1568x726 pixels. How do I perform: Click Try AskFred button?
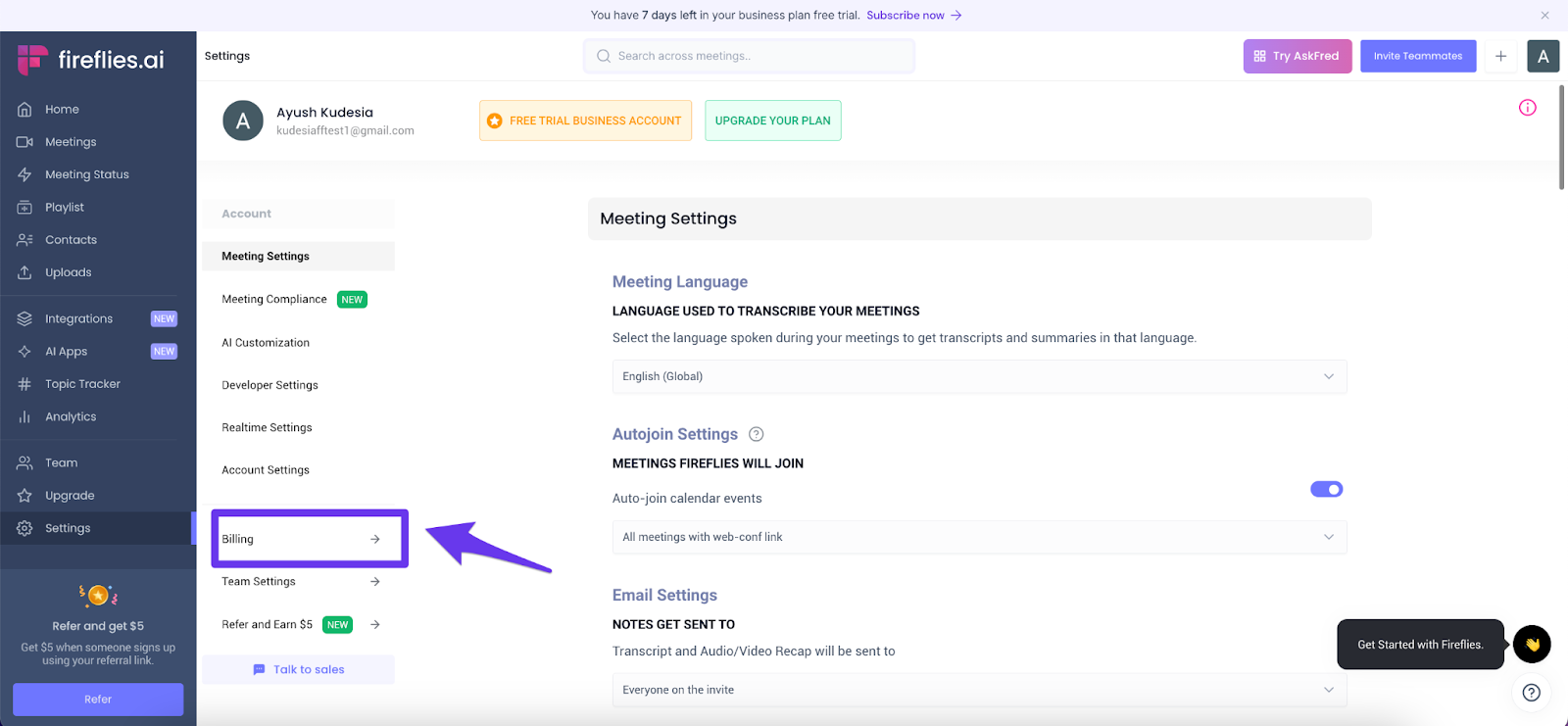click(1298, 56)
